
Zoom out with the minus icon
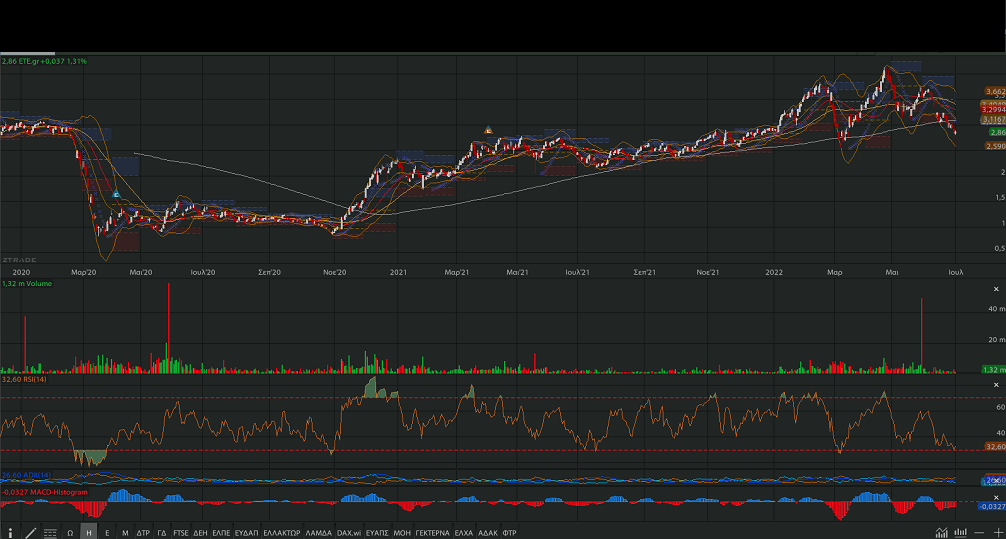point(977,532)
